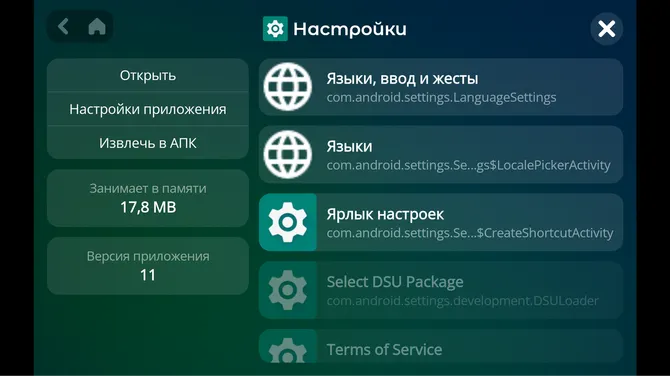Screen dimensions: 670x376
Task: Open the home screen icon
Action: coord(97,26)
